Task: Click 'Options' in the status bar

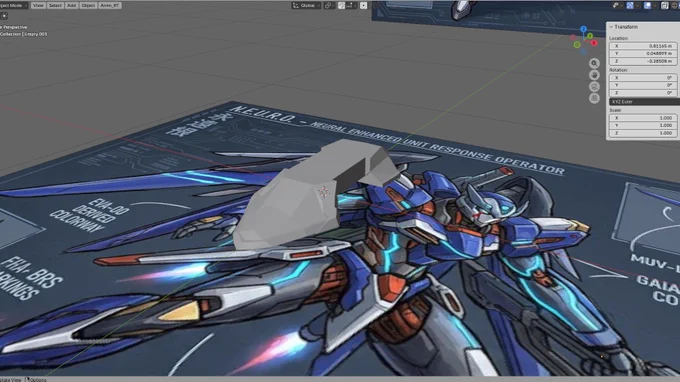Action: tap(38, 379)
